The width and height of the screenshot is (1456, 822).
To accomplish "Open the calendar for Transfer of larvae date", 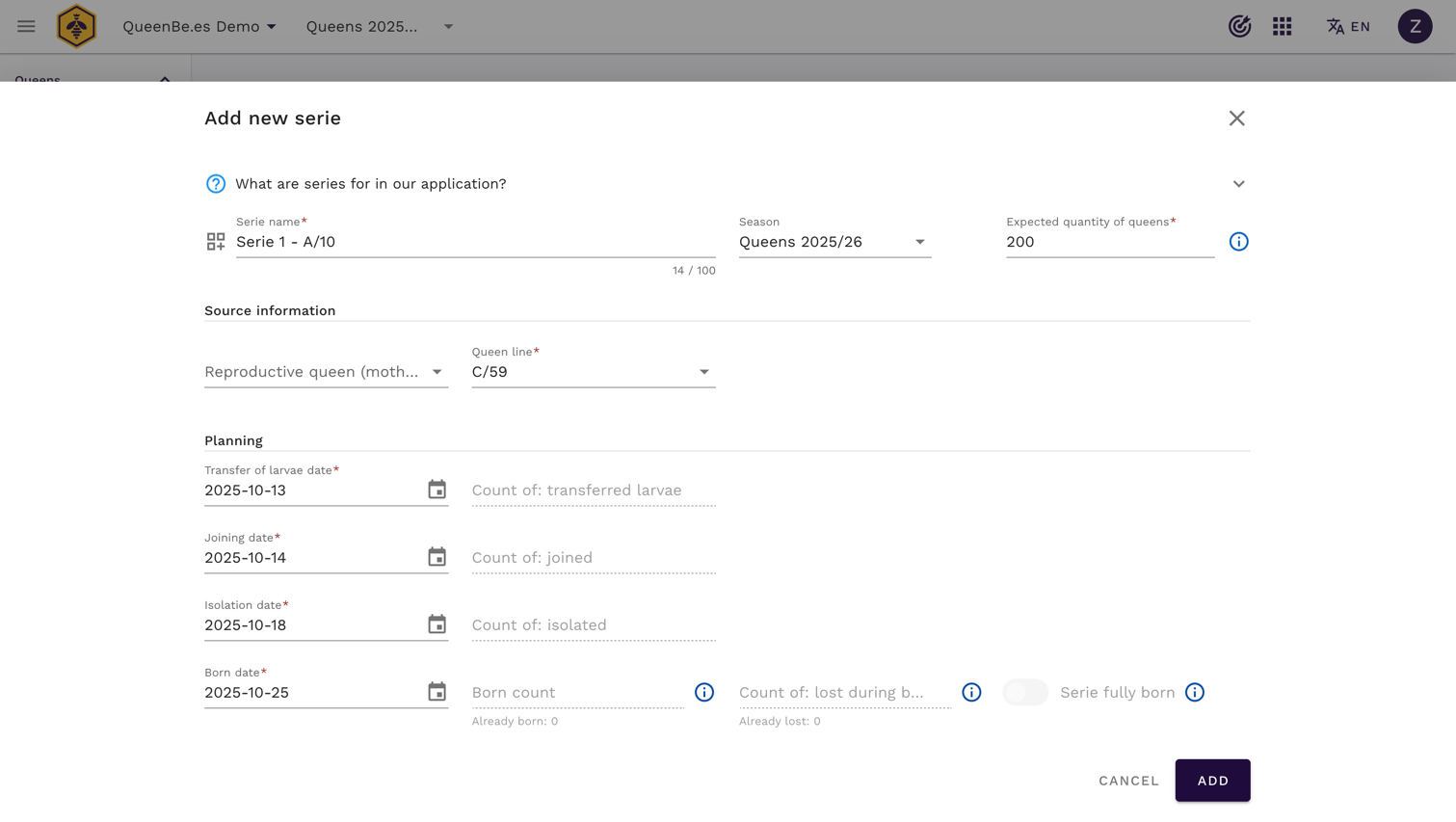I will point(437,490).
